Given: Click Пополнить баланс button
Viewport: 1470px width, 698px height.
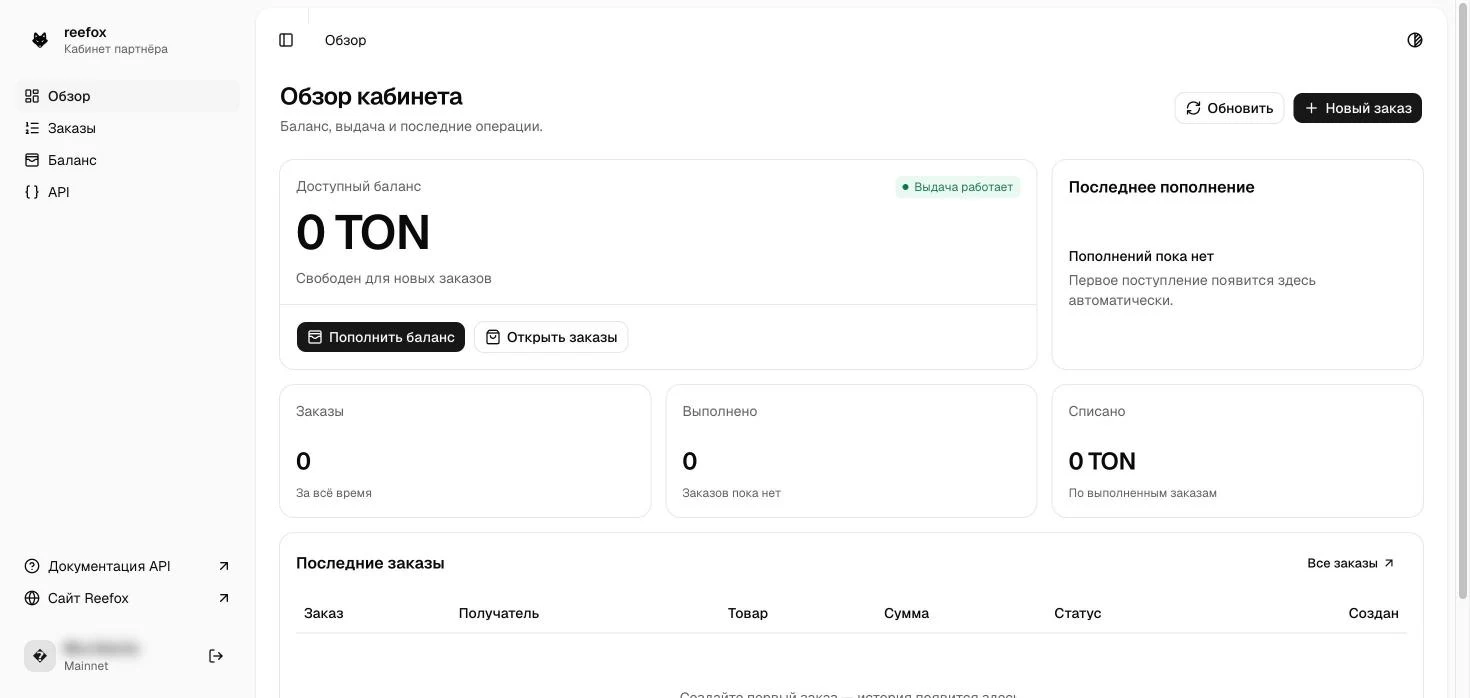Looking at the screenshot, I should pyautogui.click(x=381, y=337).
